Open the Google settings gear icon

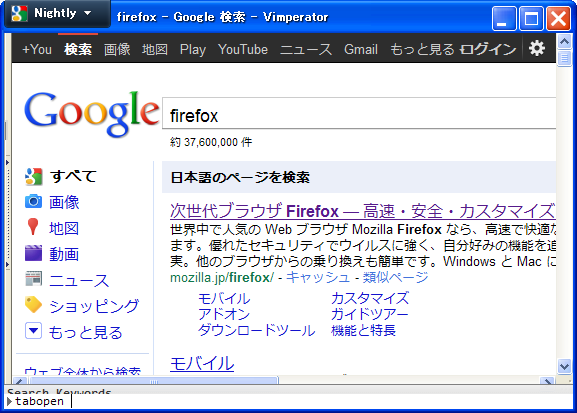pyautogui.click(x=537, y=49)
